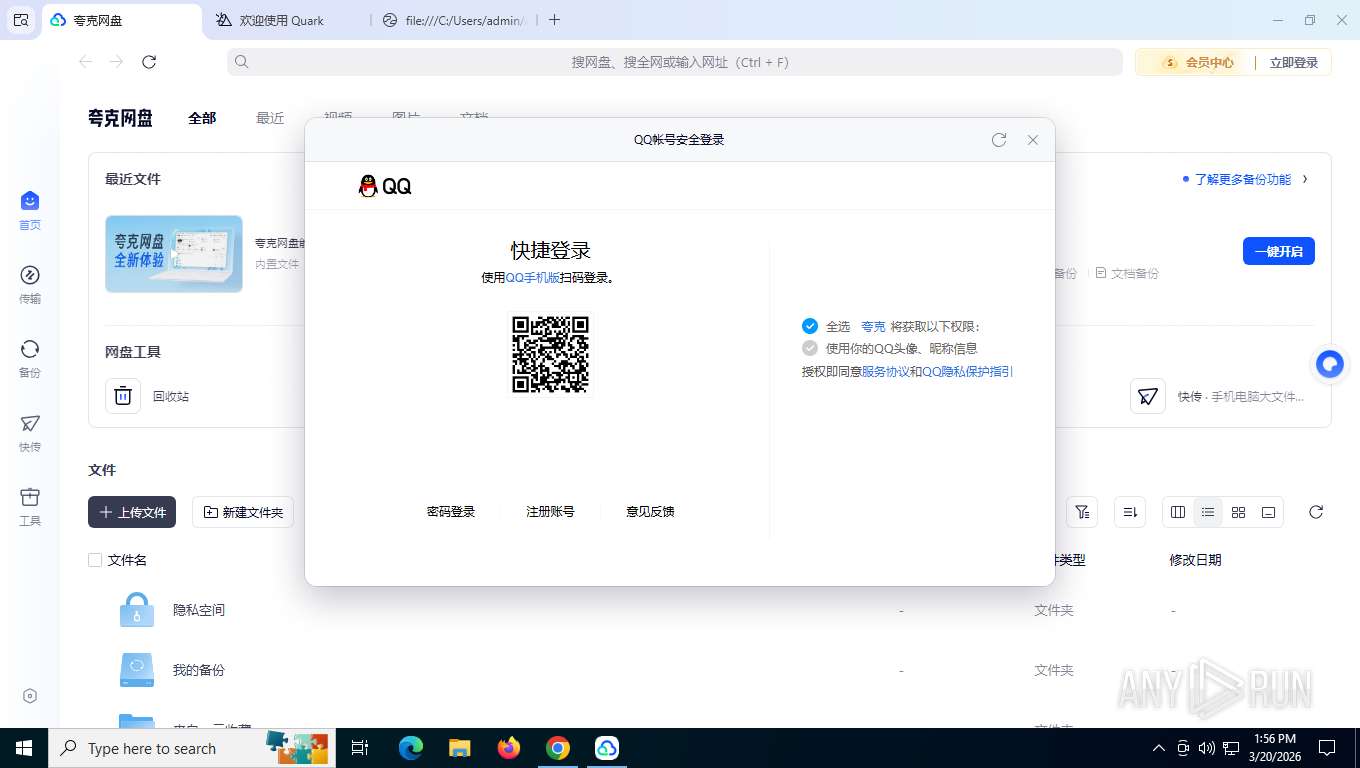Click the 新建文件夹 new folder button
The image size is (1360, 768).
pyautogui.click(x=243, y=512)
